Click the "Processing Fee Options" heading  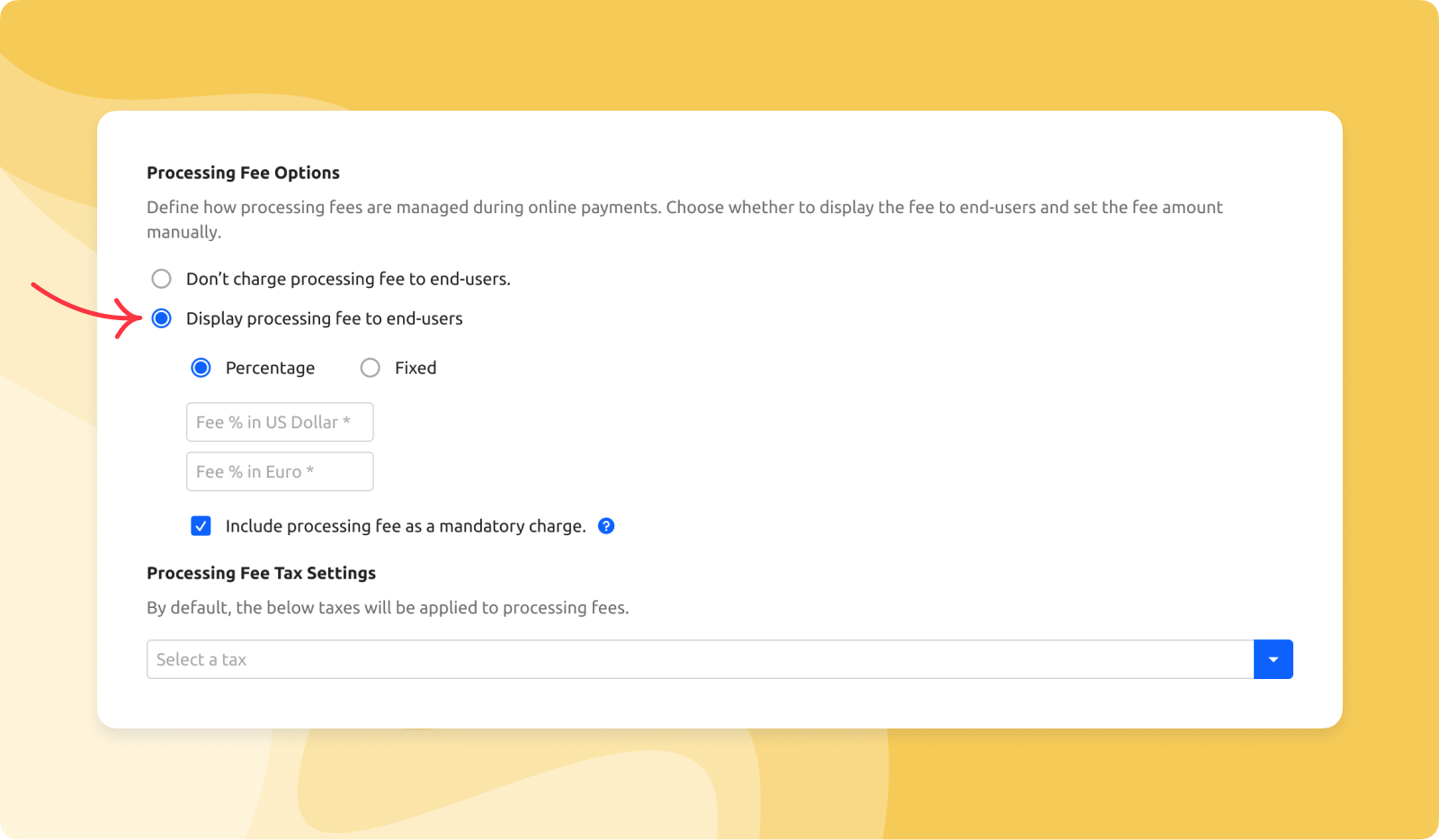coord(243,173)
